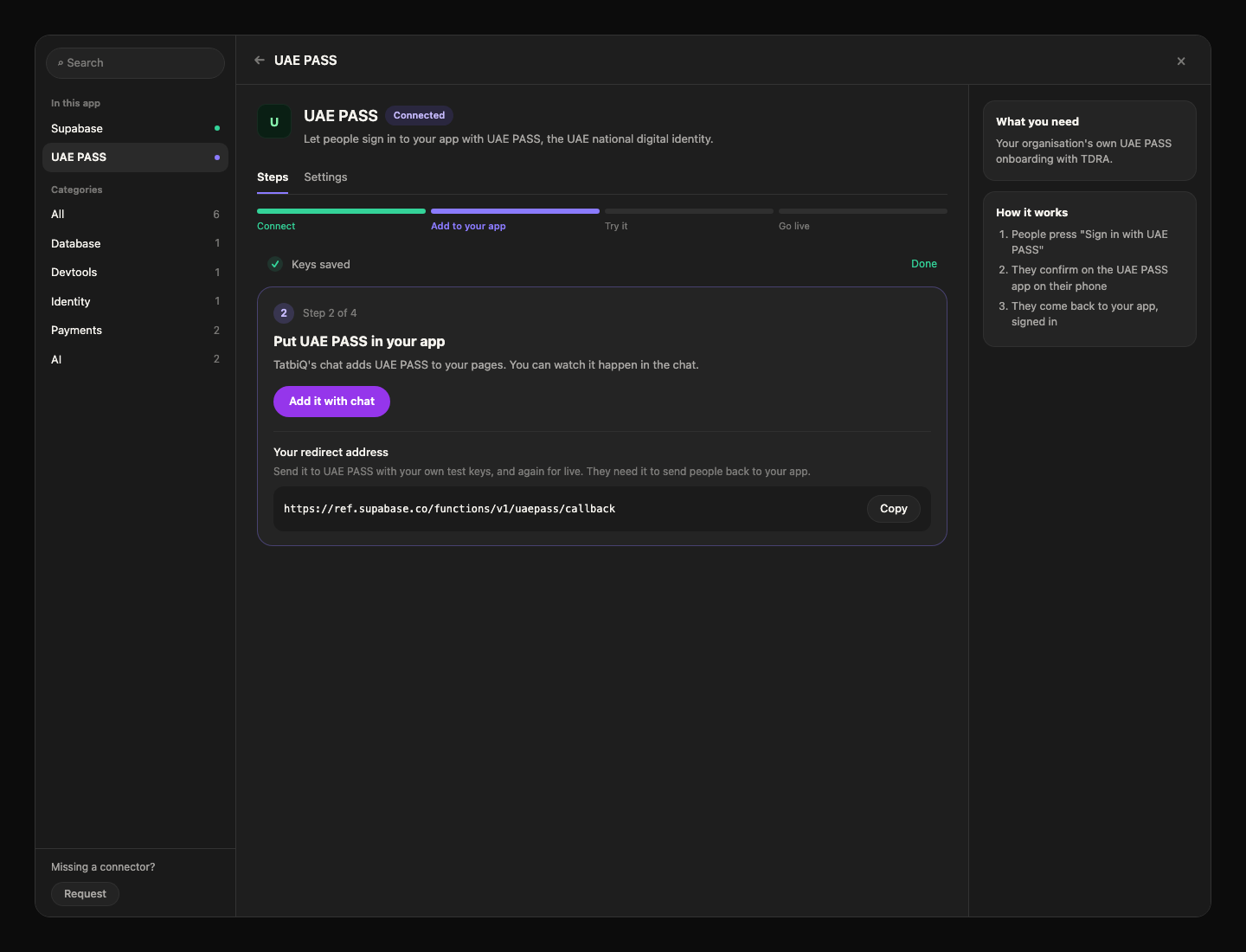
Task: Open the Supabase connector in the sidebar
Action: tap(135, 128)
